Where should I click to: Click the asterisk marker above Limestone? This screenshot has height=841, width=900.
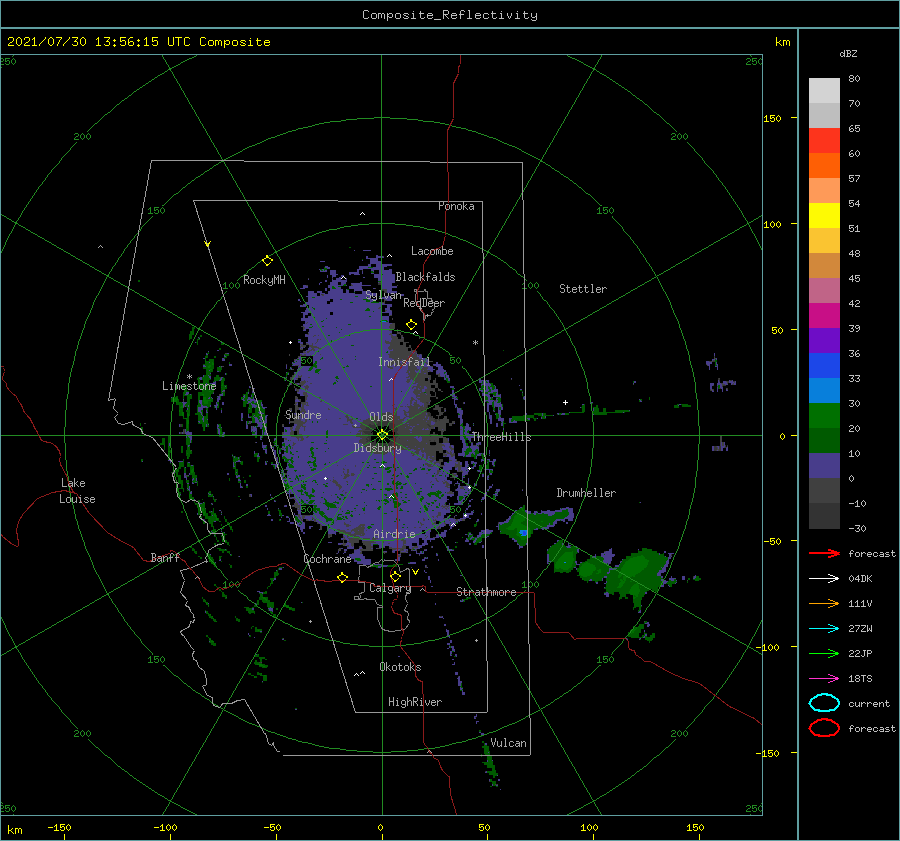pyautogui.click(x=189, y=377)
